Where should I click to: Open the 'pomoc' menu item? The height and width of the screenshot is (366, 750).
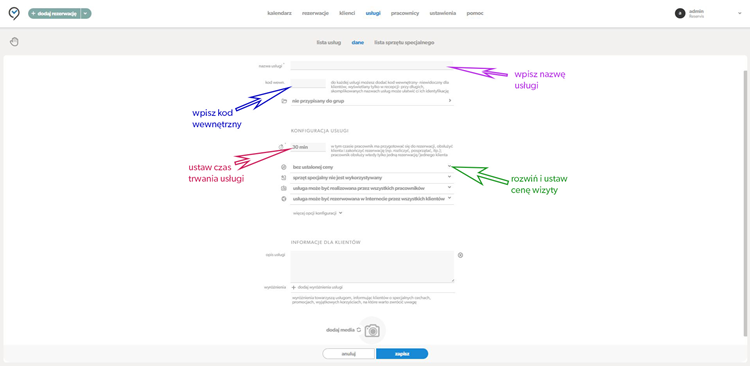475,13
